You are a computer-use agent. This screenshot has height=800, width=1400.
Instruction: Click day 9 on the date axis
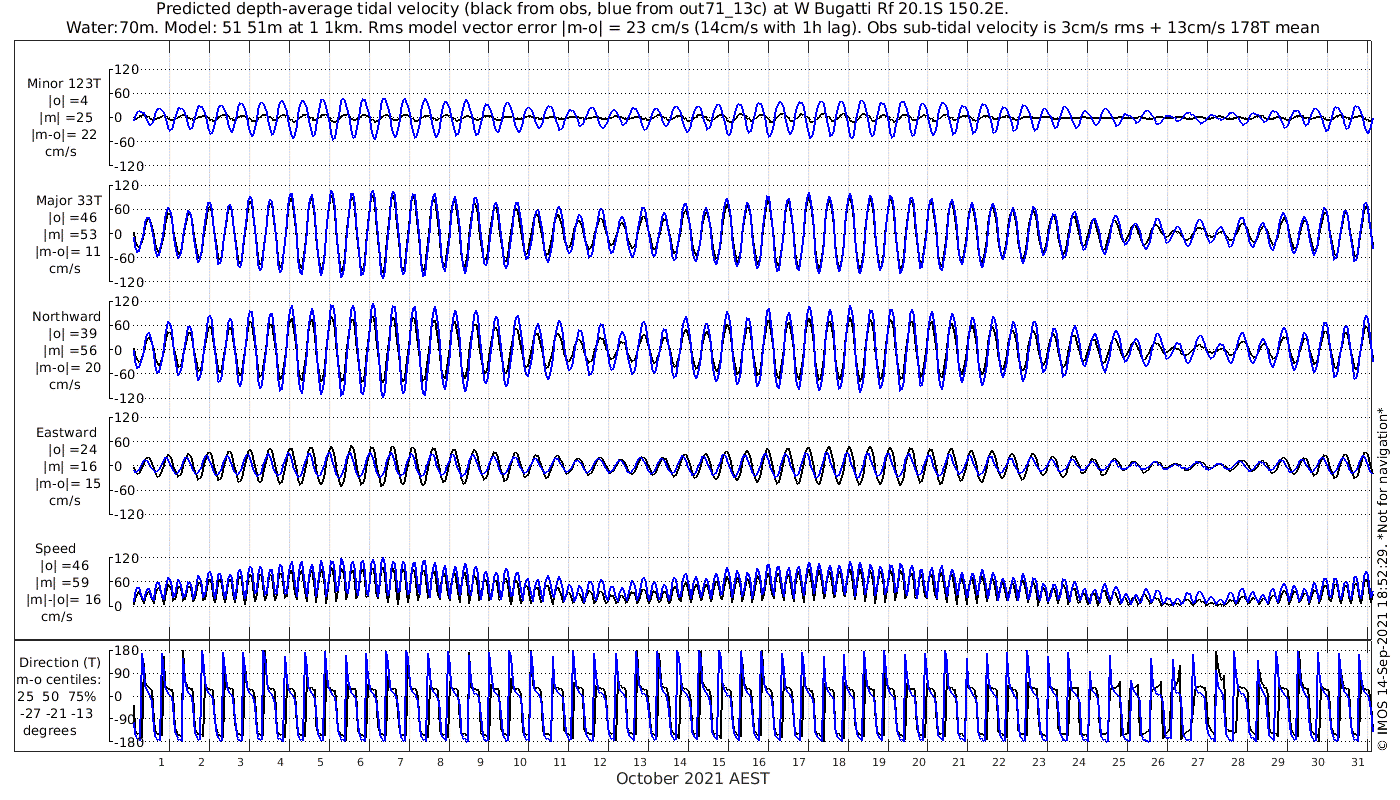pyautogui.click(x=480, y=762)
